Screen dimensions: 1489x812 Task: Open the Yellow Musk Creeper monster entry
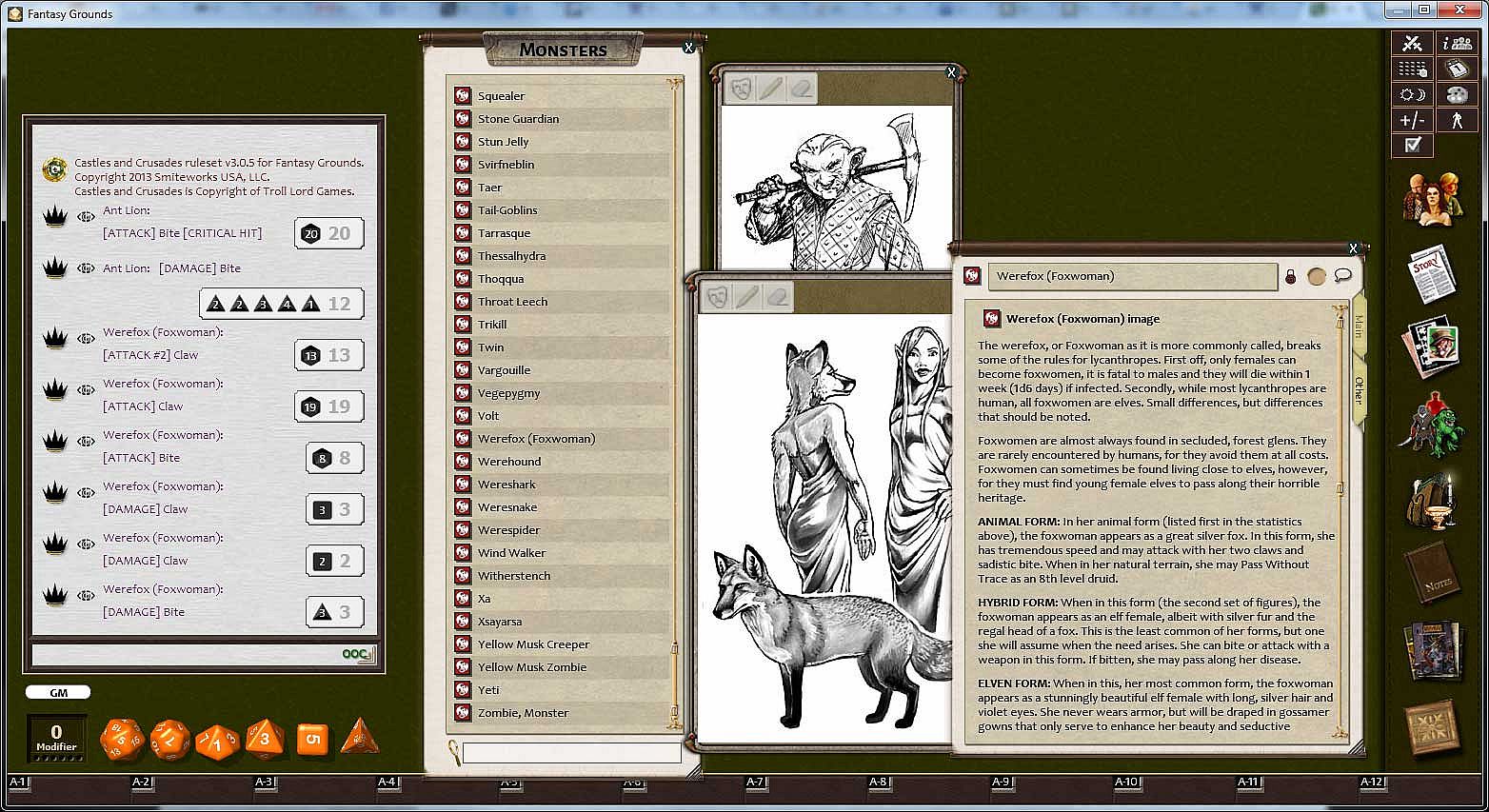(533, 644)
